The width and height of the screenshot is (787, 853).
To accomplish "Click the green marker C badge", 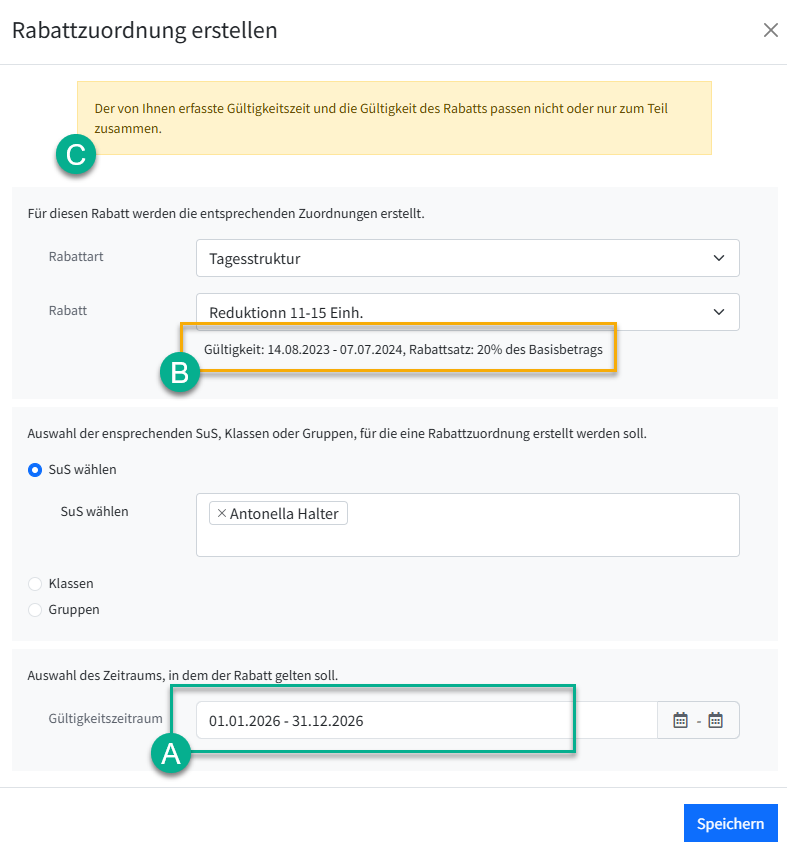I will pyautogui.click(x=75, y=155).
